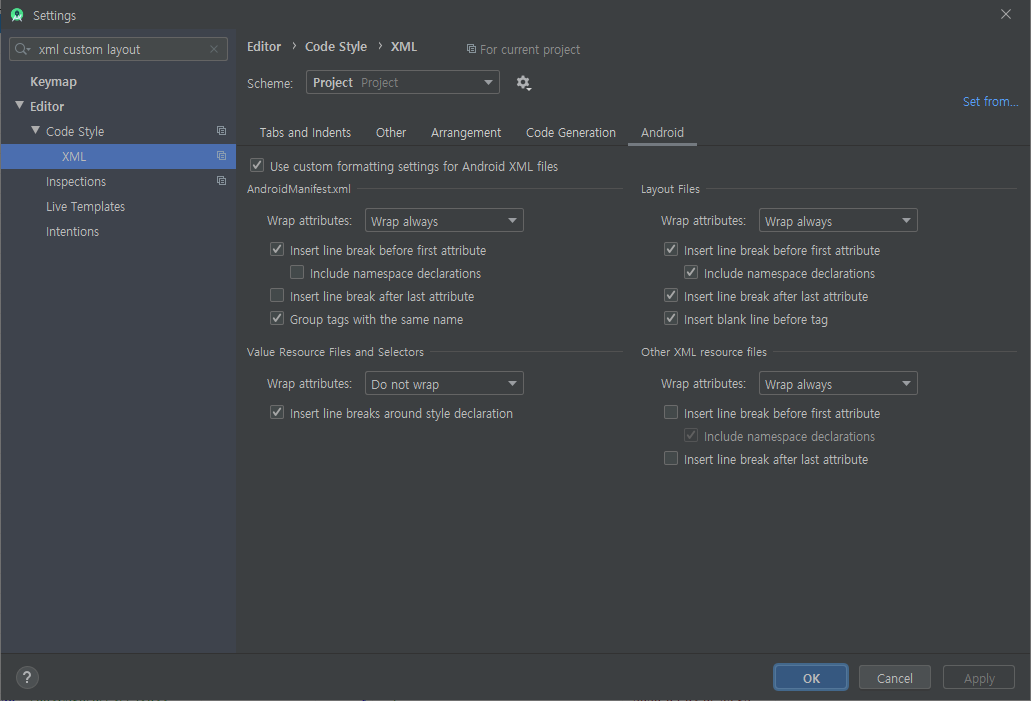The image size is (1031, 701).
Task: Switch to Tabs and Indents tab
Action: [305, 132]
